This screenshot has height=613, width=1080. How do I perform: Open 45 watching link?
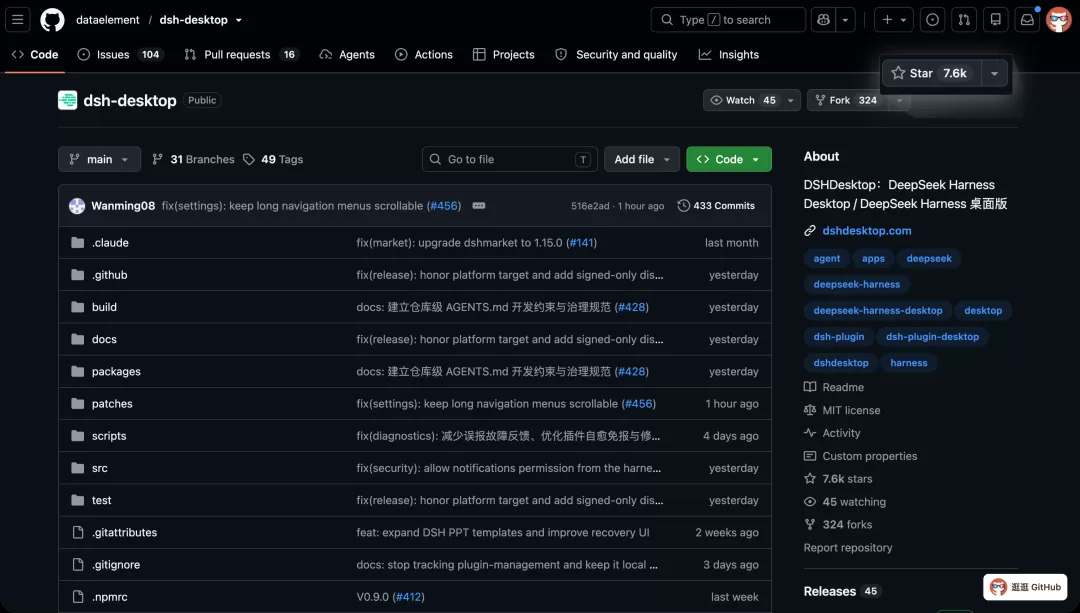(845, 502)
